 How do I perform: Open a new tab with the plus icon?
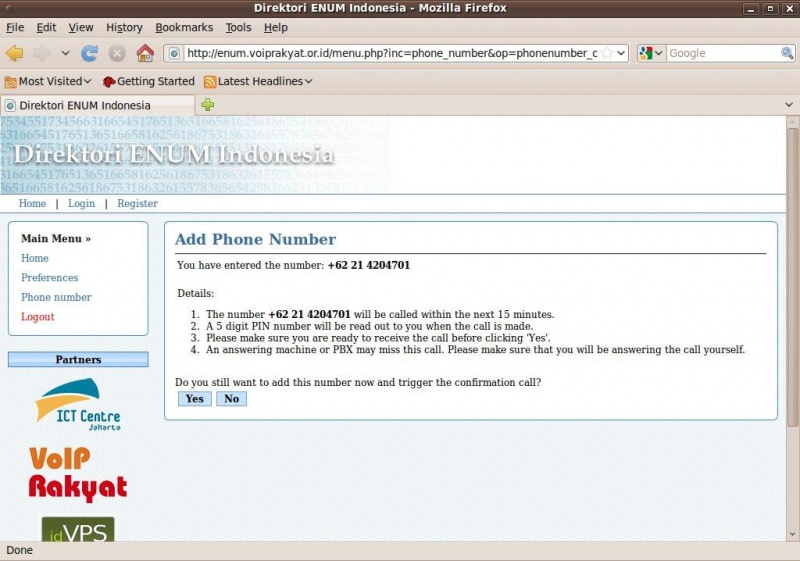pyautogui.click(x=208, y=105)
